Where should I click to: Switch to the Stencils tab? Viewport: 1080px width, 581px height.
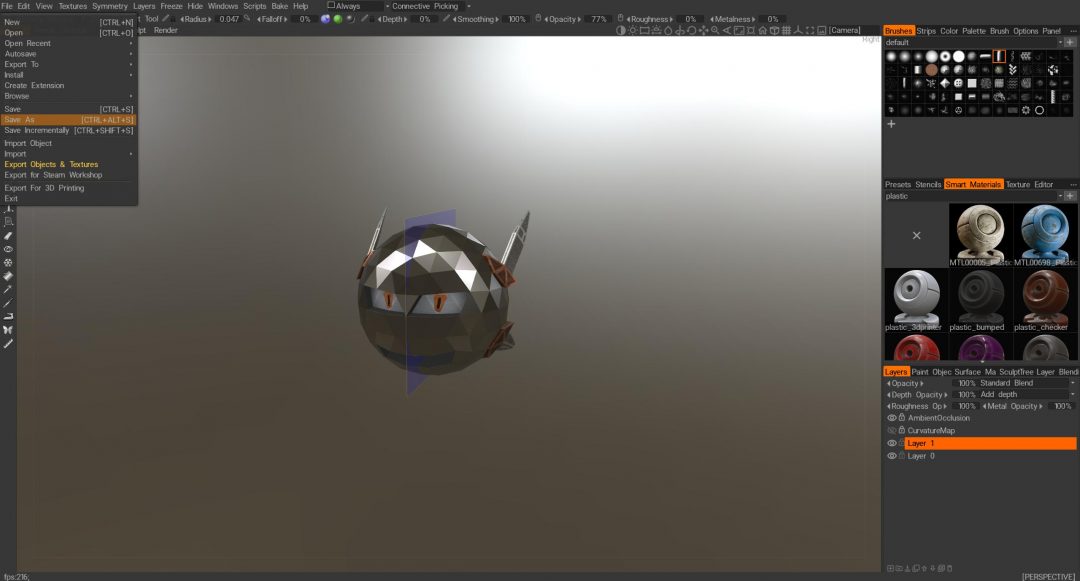pyautogui.click(x=928, y=184)
